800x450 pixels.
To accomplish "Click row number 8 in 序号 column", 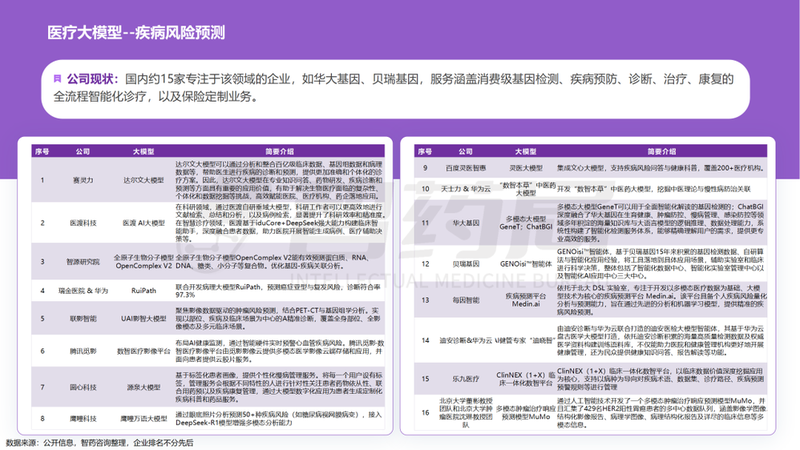I will 42,419.
